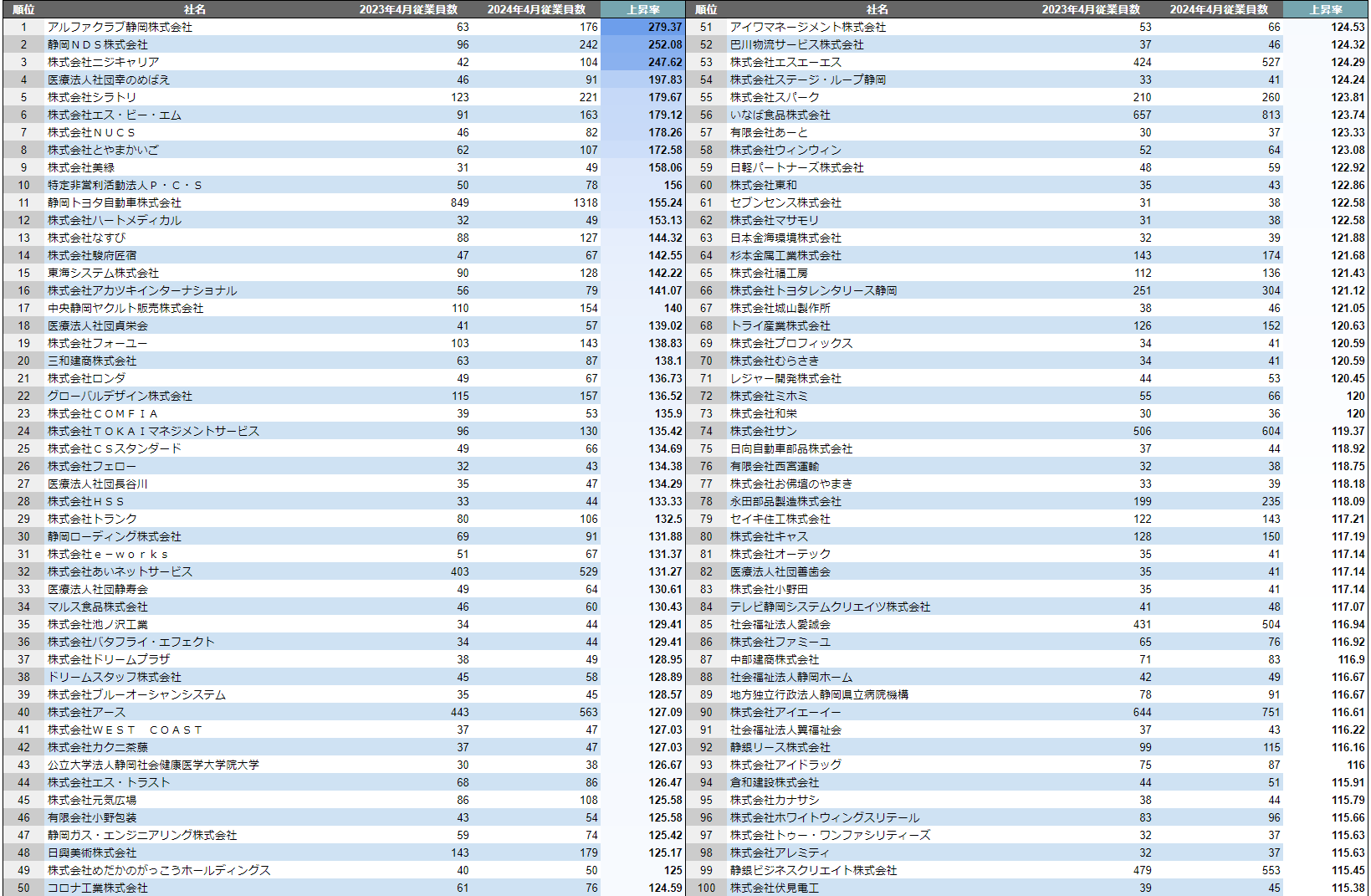This screenshot has height=896, width=1371.
Task: Select 株式会社ホワイトウィングスリテール
Action: pos(825,817)
